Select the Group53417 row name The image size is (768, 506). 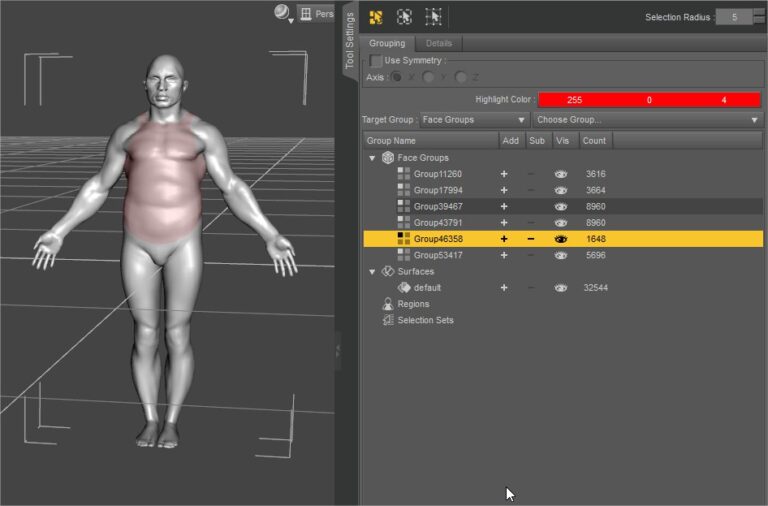click(438, 255)
